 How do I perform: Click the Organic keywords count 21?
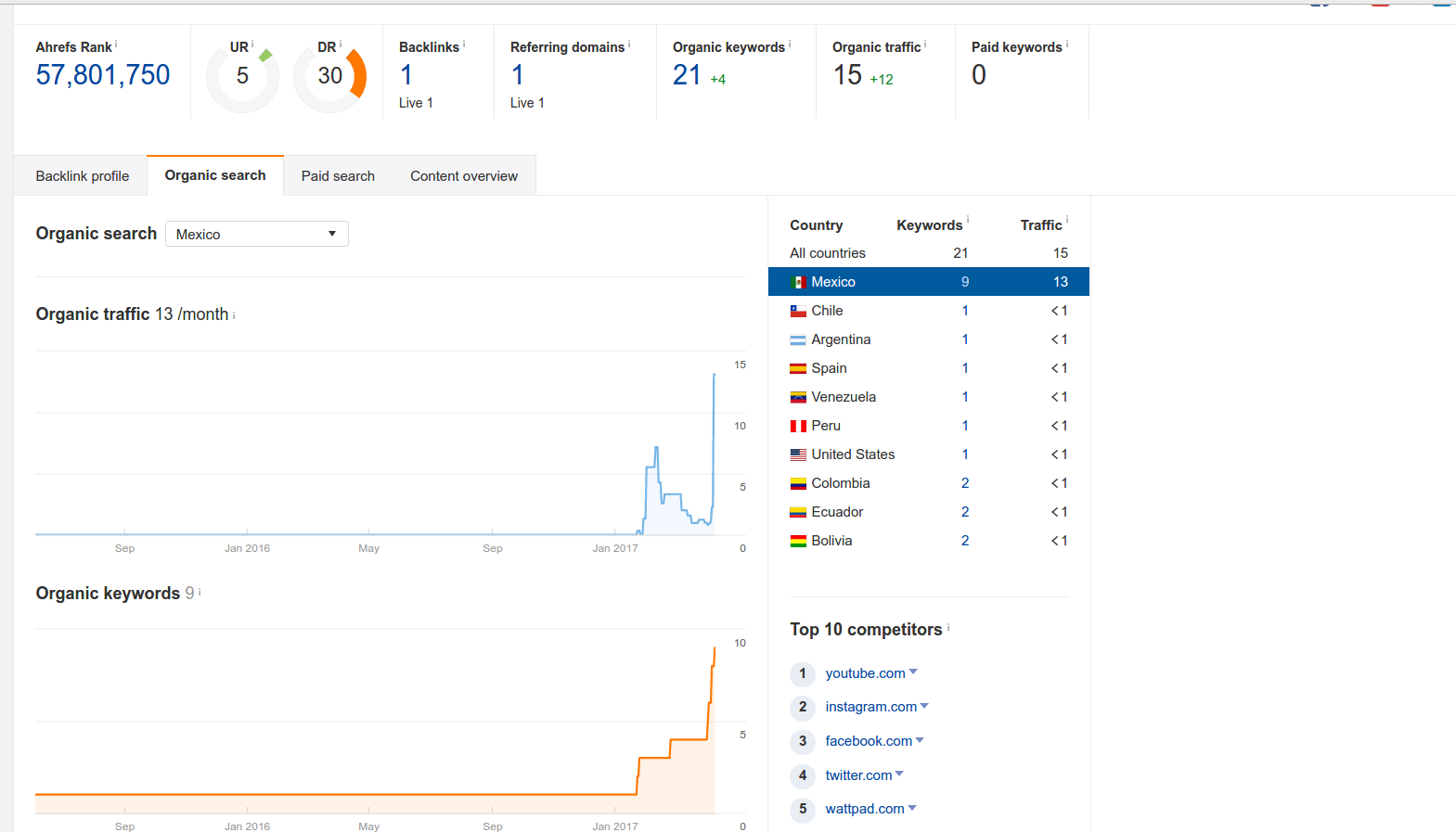[687, 75]
